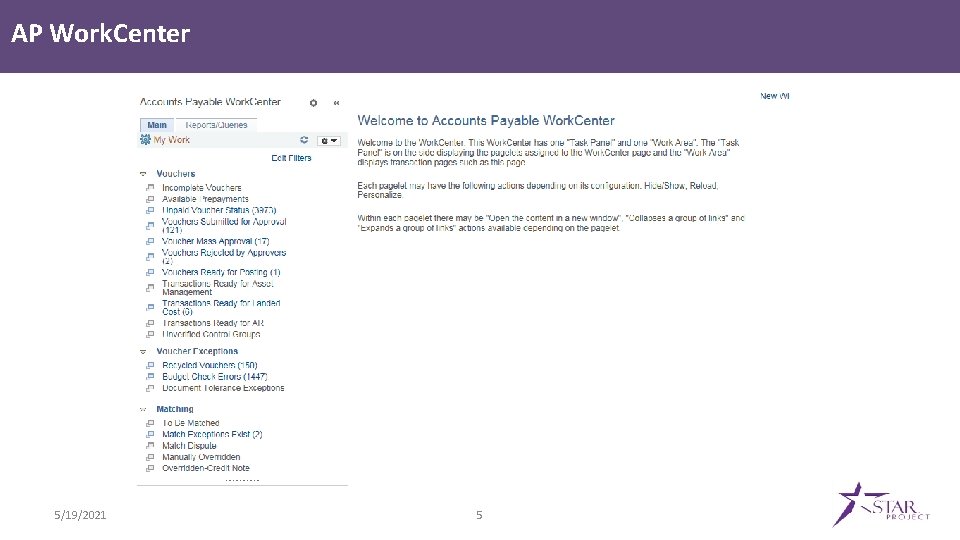960x540 pixels.
Task: Switch to the Main tab
Action: click(157, 125)
